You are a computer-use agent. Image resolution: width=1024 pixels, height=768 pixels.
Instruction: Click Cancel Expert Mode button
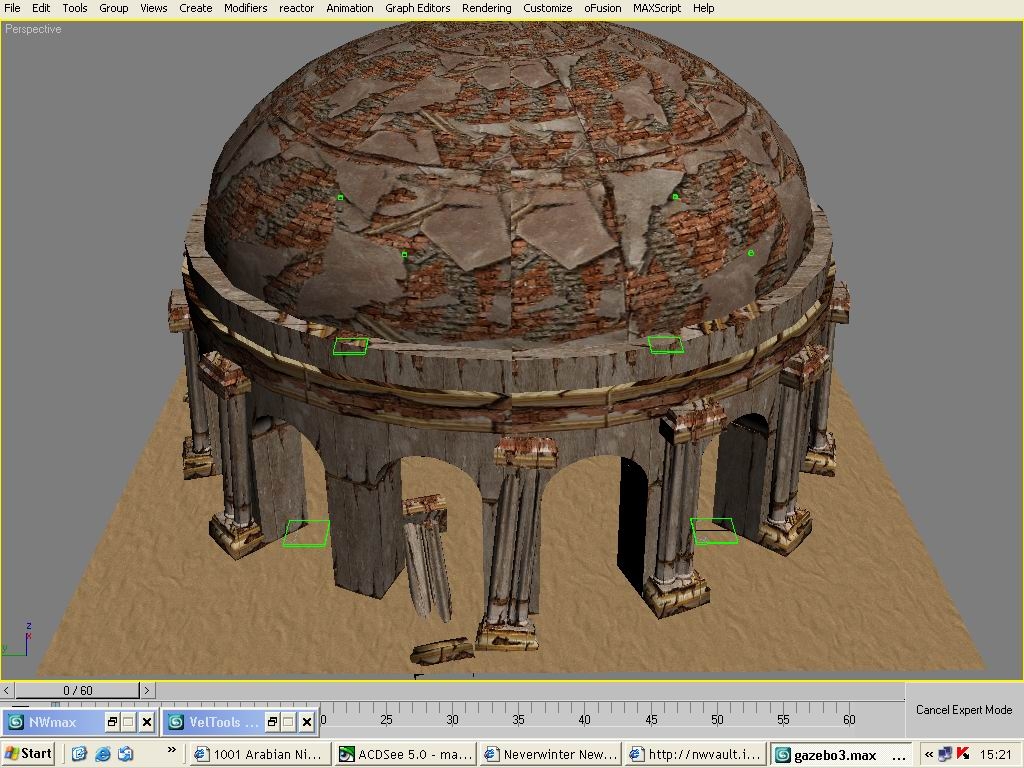tap(963, 710)
